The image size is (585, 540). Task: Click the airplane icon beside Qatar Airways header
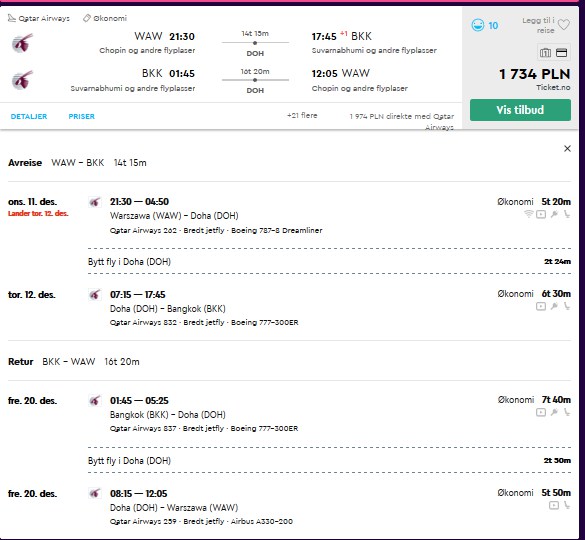point(12,18)
